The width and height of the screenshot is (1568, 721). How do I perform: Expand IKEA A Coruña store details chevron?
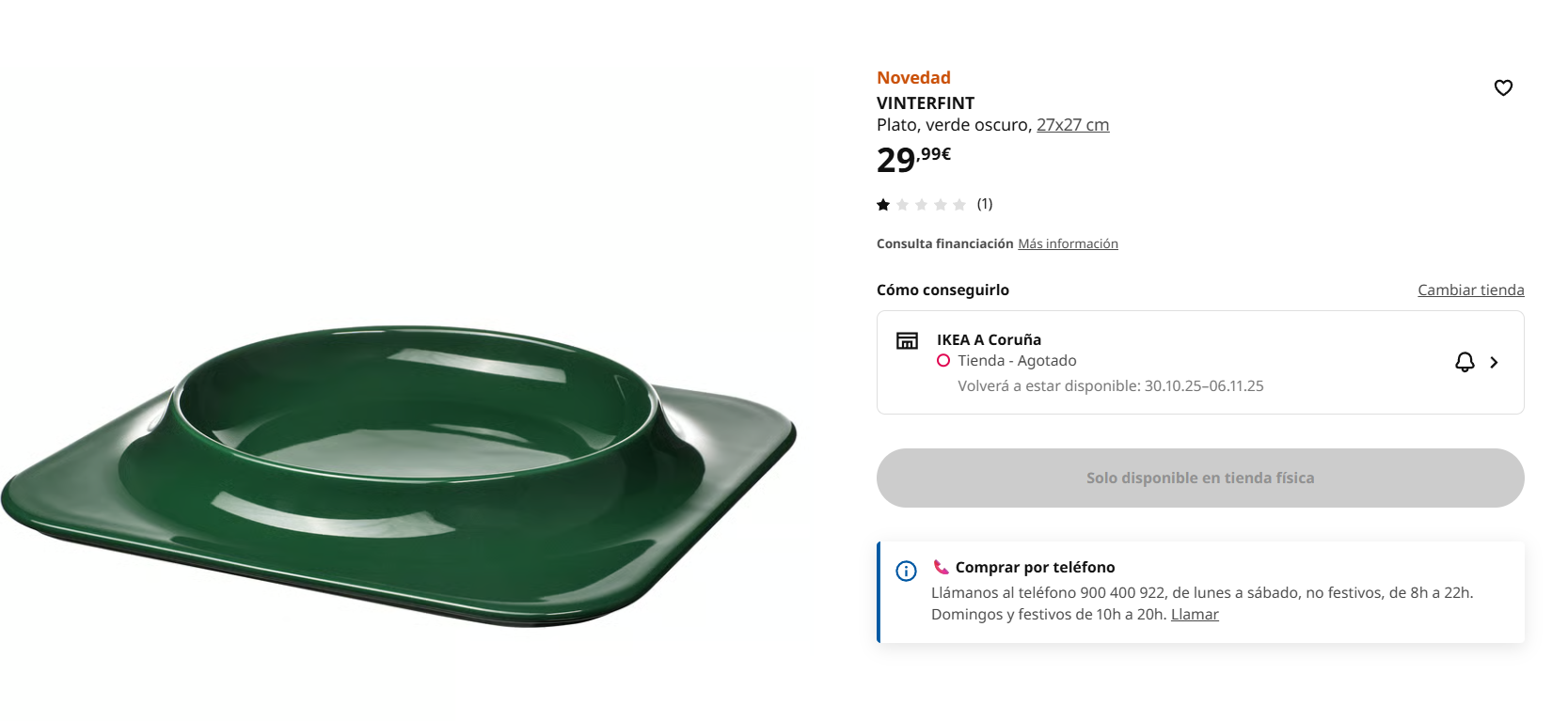click(1494, 362)
